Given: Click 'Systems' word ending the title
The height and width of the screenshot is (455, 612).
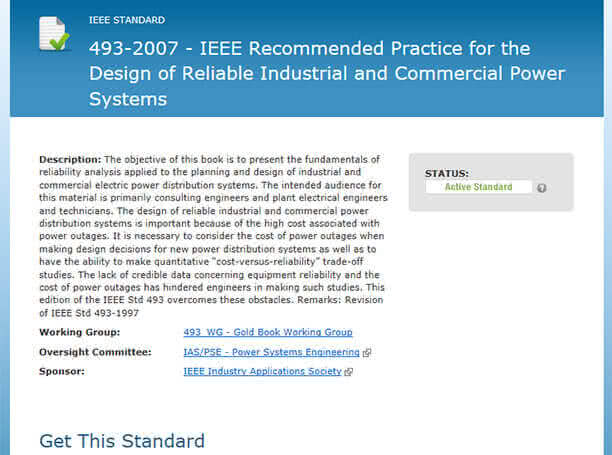Looking at the screenshot, I should coord(128,99).
